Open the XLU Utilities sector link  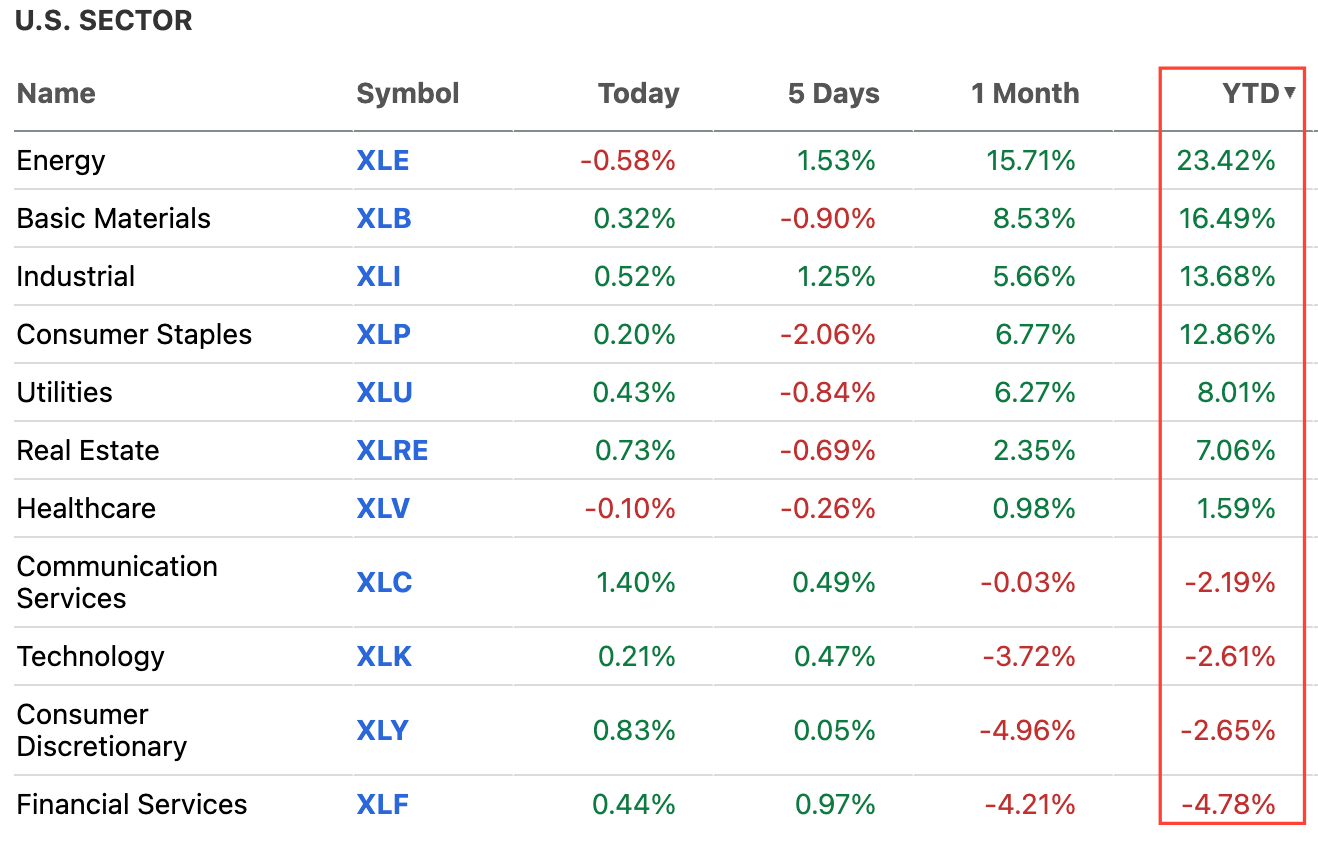click(x=384, y=392)
